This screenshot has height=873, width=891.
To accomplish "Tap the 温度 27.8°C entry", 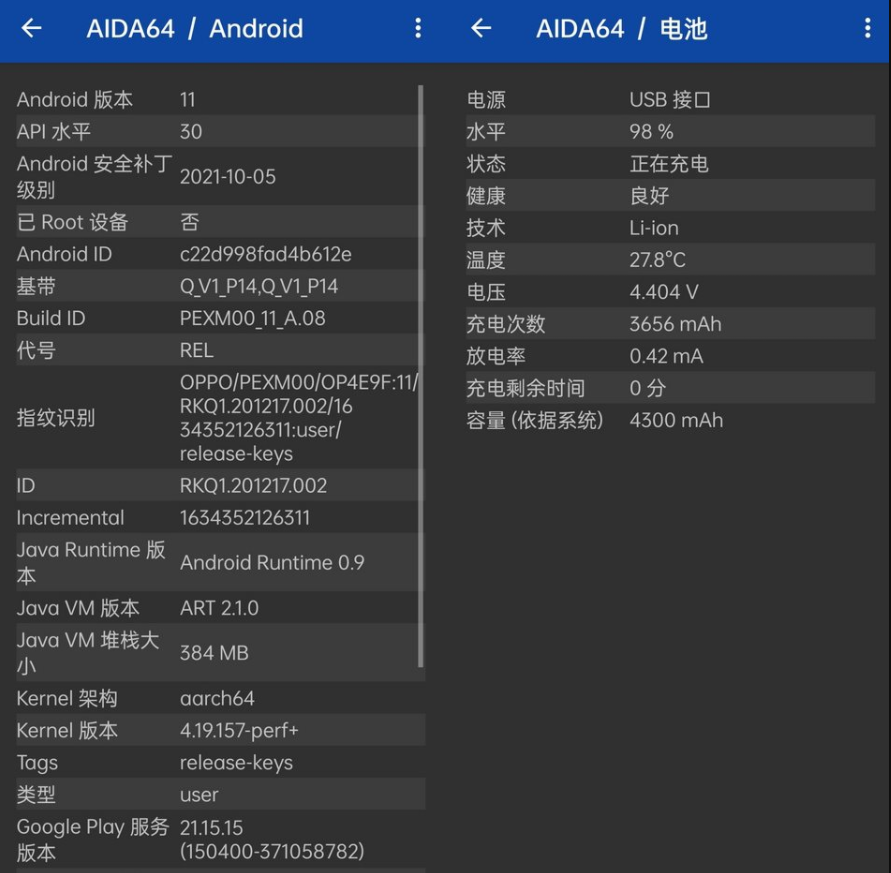I will tap(650, 259).
